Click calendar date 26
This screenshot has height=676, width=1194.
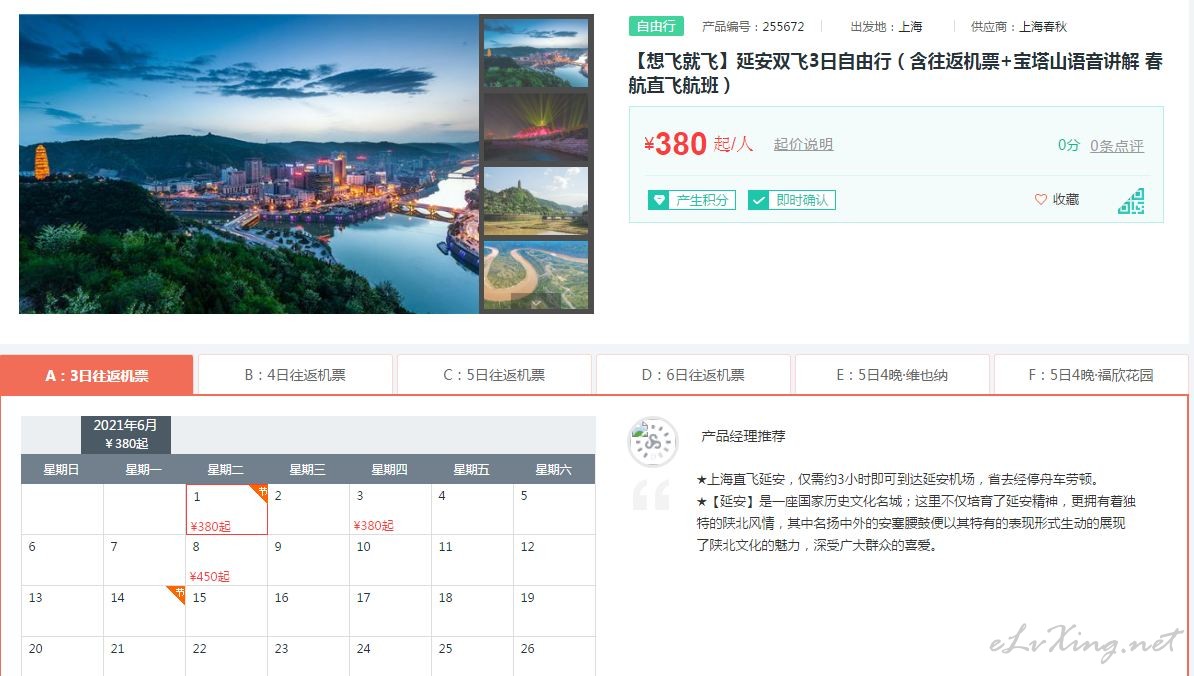[554, 656]
